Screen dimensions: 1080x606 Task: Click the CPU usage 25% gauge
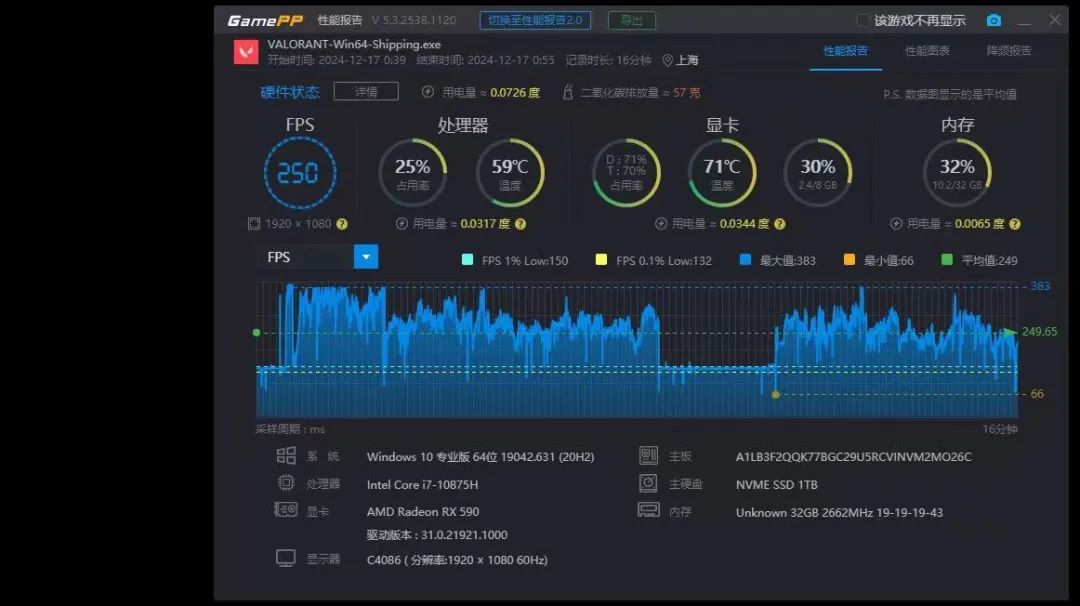coord(413,173)
